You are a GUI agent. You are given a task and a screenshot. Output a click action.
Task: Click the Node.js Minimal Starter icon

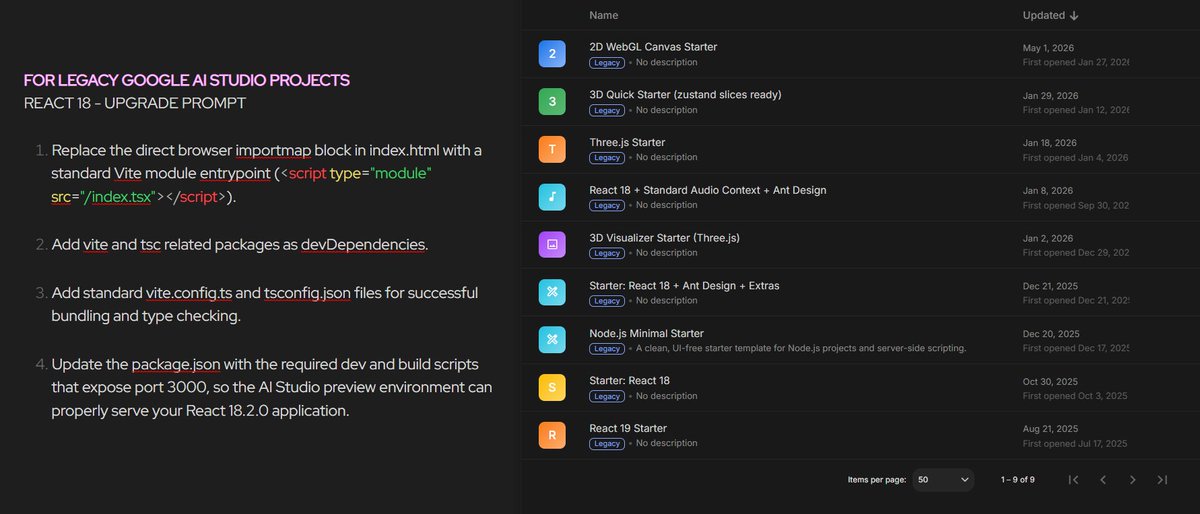tap(552, 340)
